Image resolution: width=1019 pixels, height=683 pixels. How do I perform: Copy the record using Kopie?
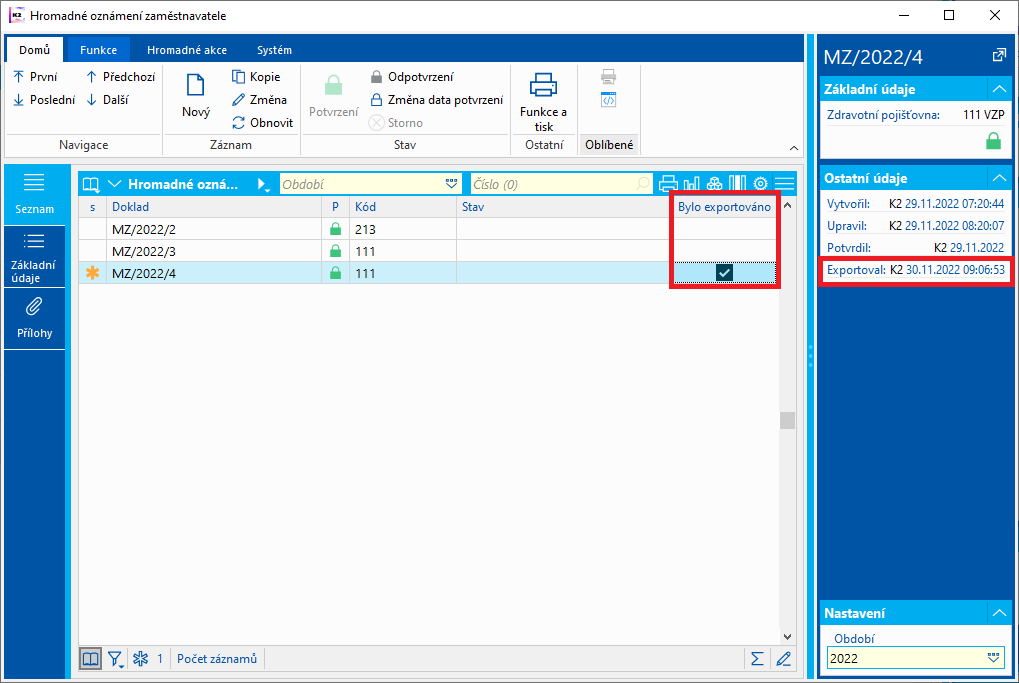(x=256, y=77)
